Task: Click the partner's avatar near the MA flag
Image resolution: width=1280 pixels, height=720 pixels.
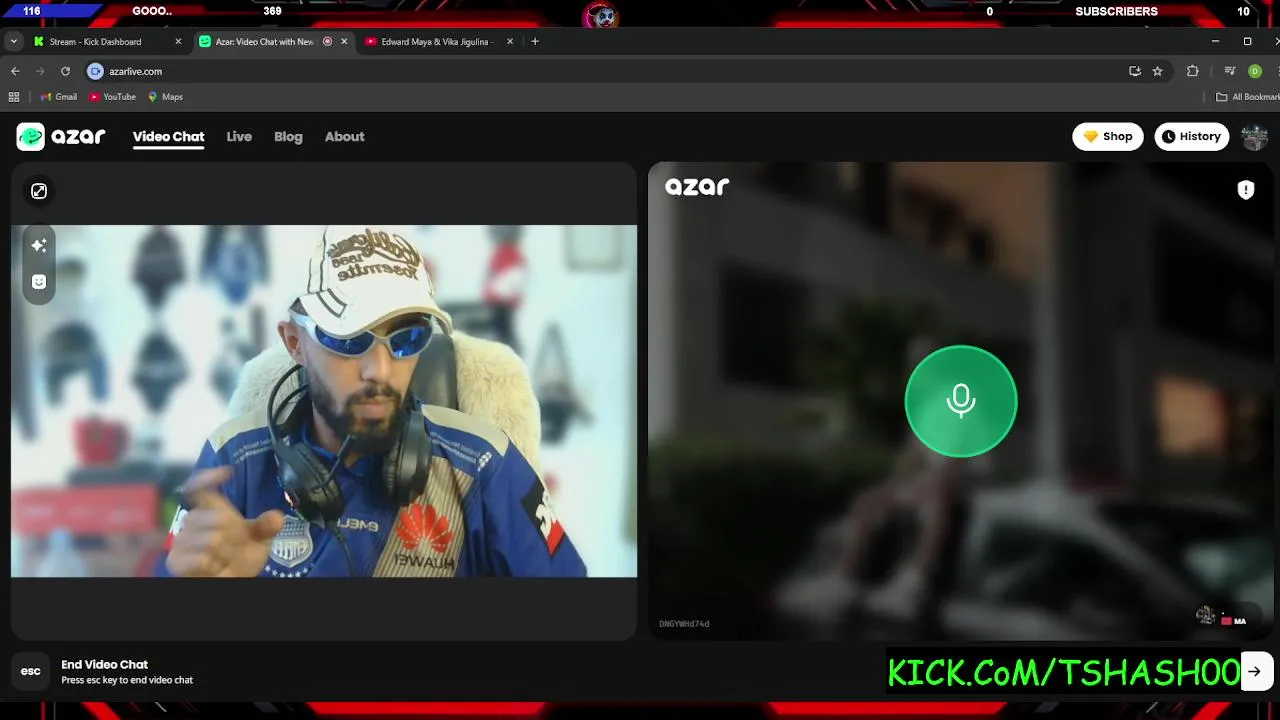Action: point(1206,616)
